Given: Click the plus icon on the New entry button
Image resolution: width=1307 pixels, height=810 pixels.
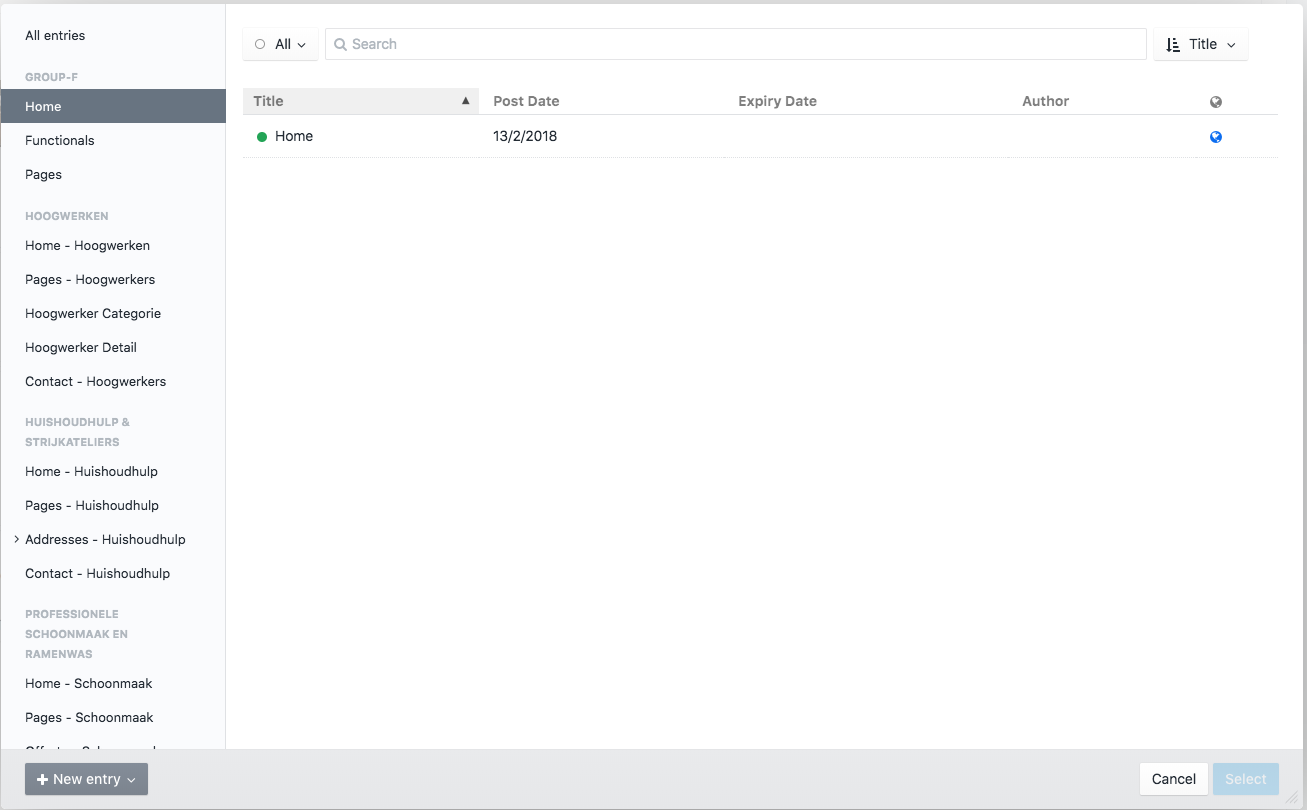Looking at the screenshot, I should point(42,779).
